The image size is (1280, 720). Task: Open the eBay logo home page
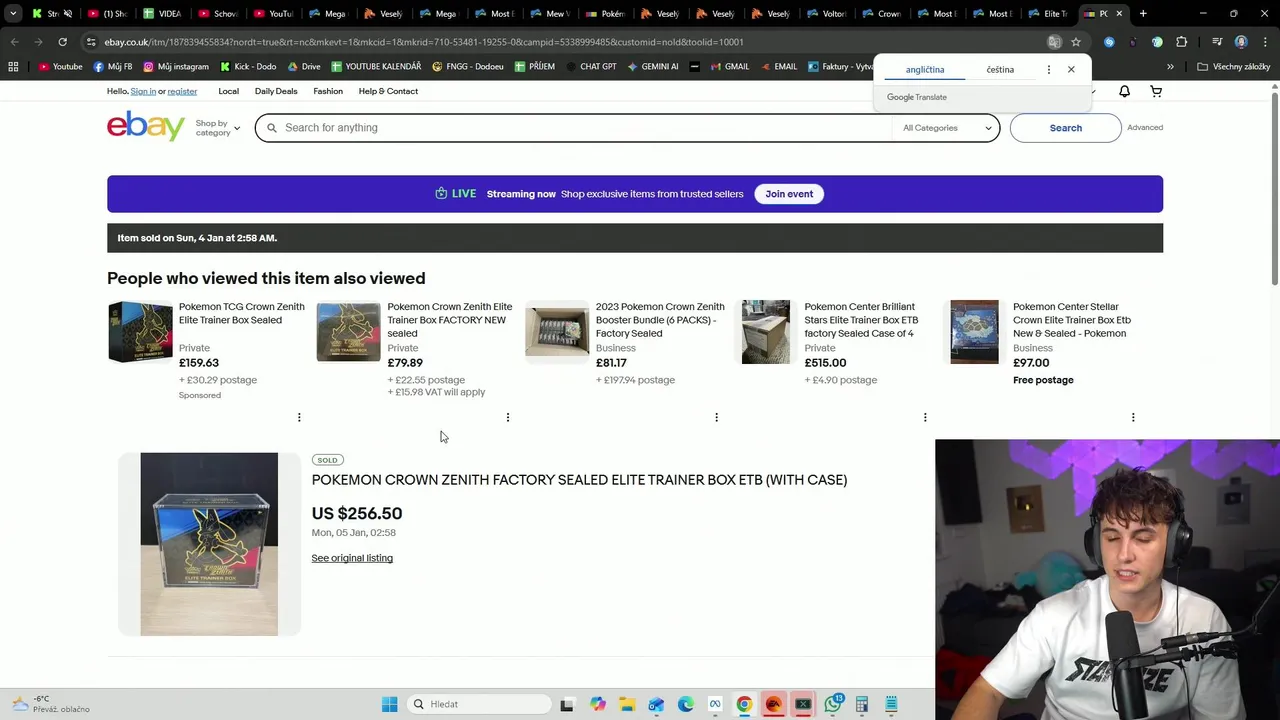click(x=146, y=127)
